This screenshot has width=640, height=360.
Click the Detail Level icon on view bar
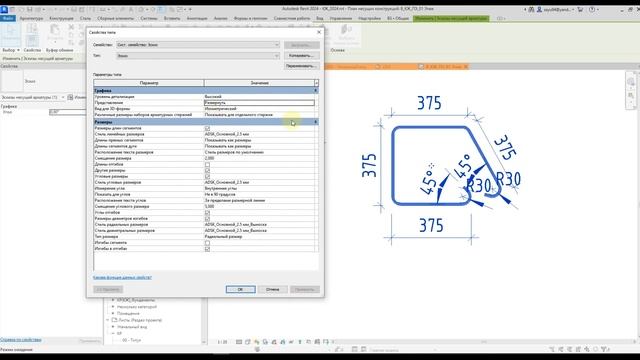coord(239,342)
